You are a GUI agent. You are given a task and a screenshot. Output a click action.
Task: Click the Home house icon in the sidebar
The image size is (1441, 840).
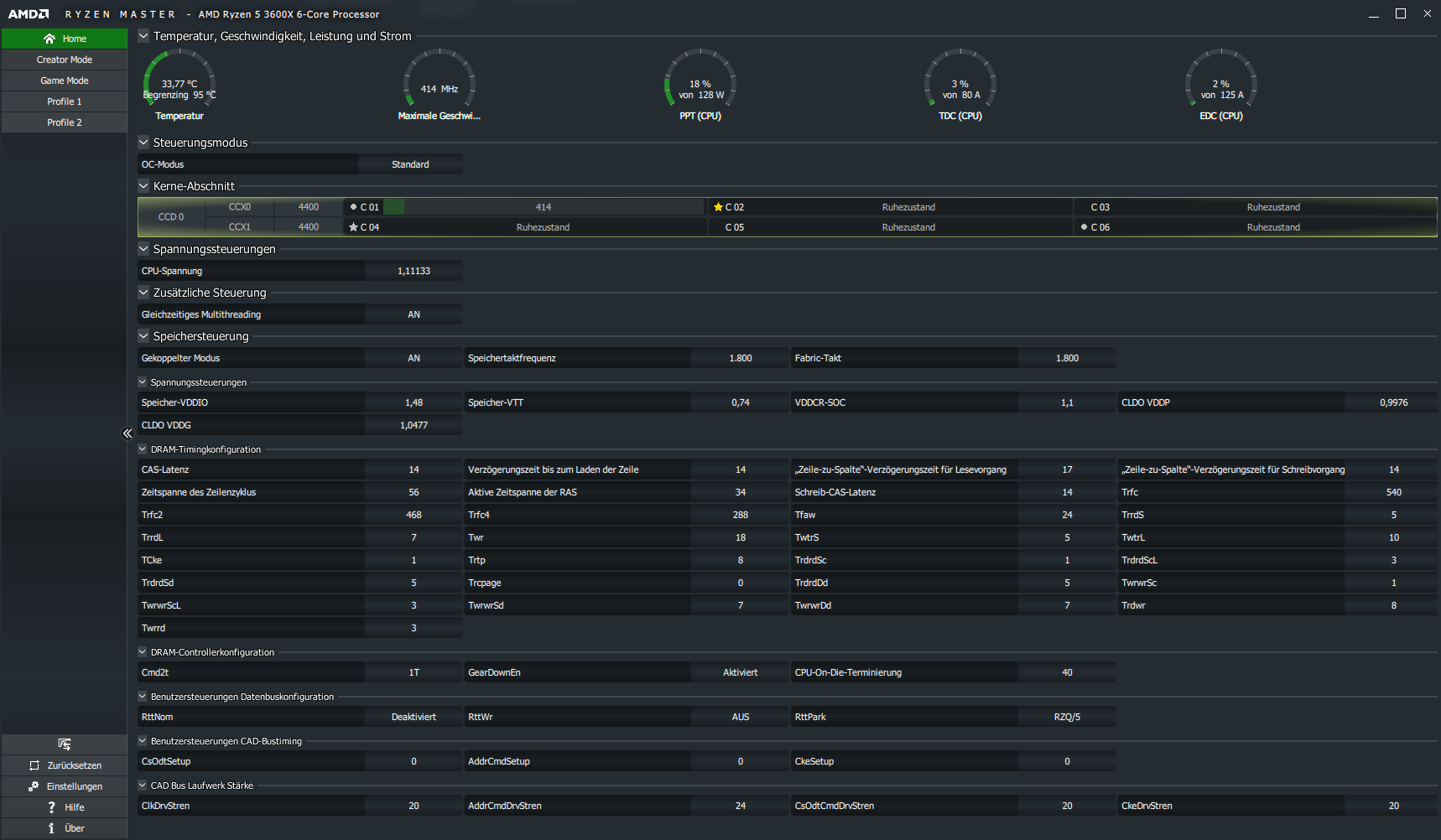49,39
